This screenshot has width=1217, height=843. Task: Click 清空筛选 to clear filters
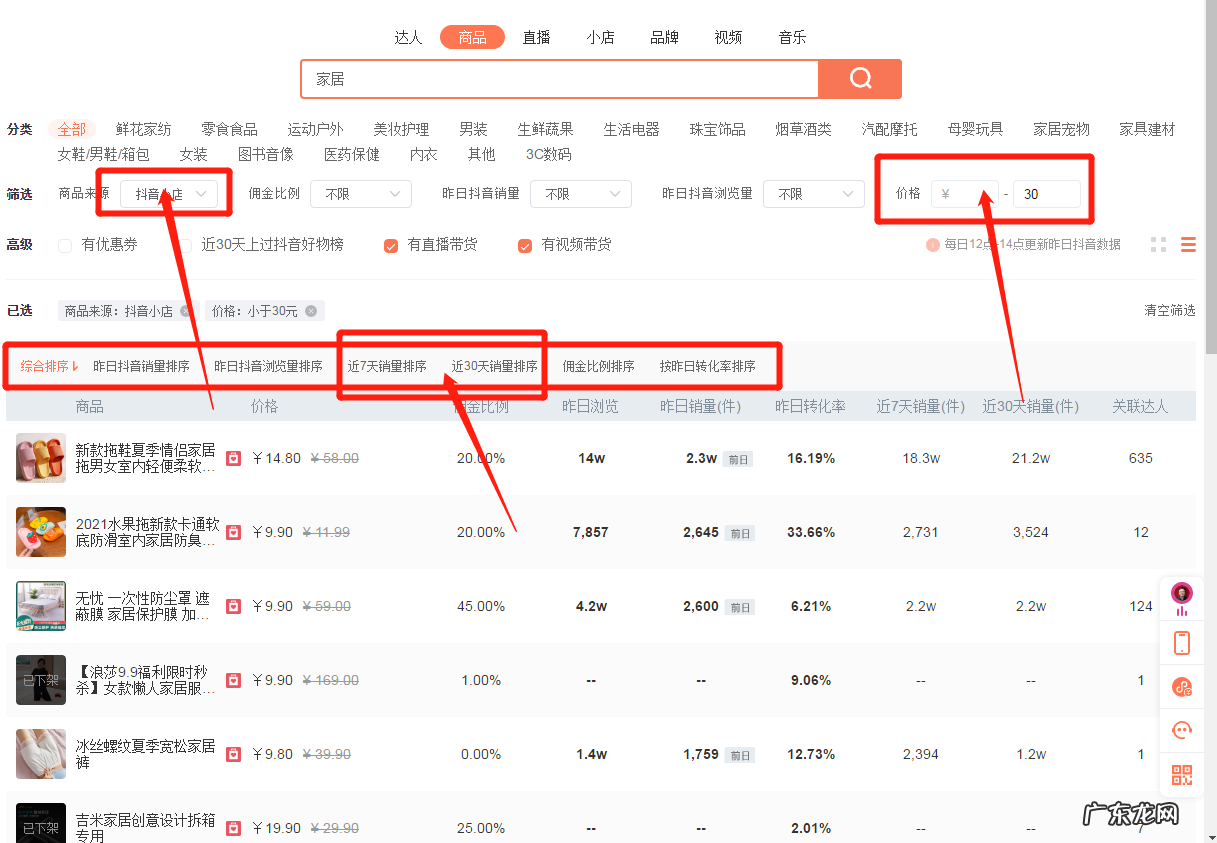coord(1168,310)
